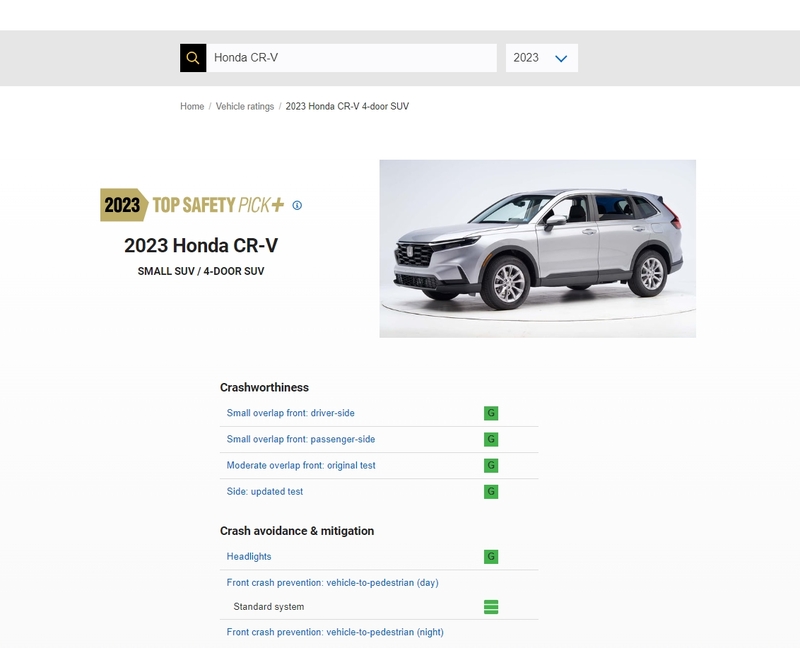Click green bars rating for Standard system

490,605
